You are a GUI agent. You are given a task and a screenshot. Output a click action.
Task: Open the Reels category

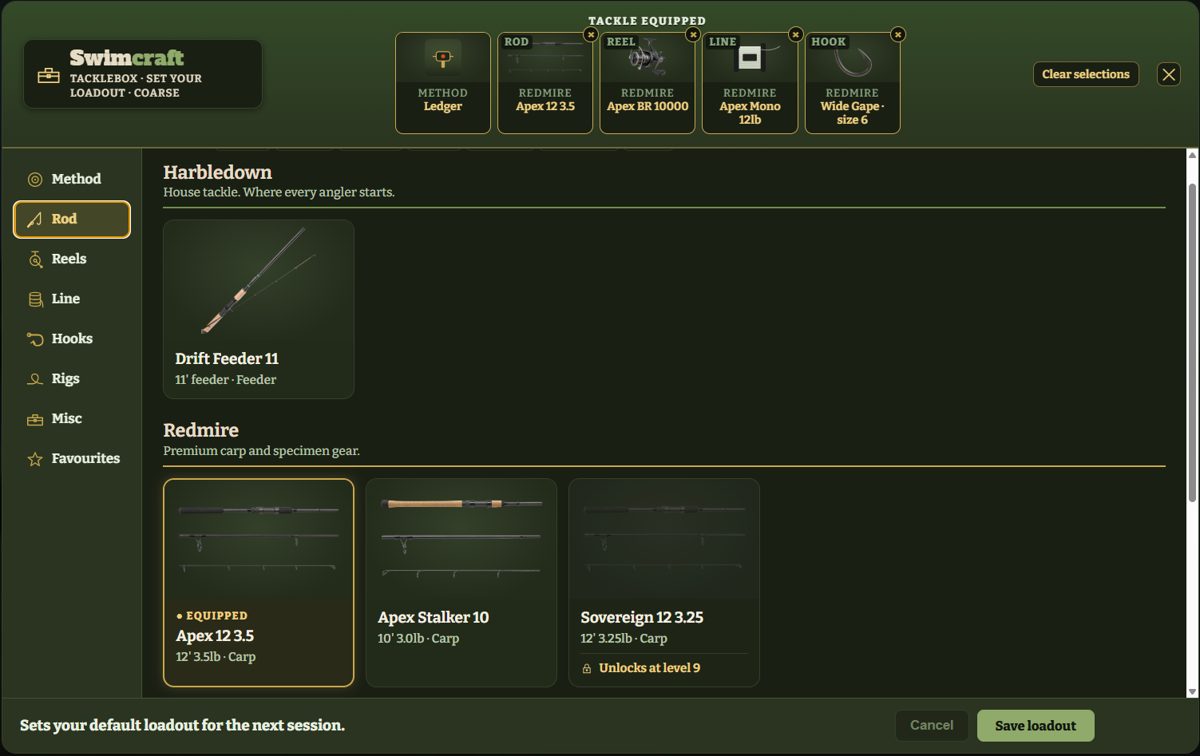point(72,259)
